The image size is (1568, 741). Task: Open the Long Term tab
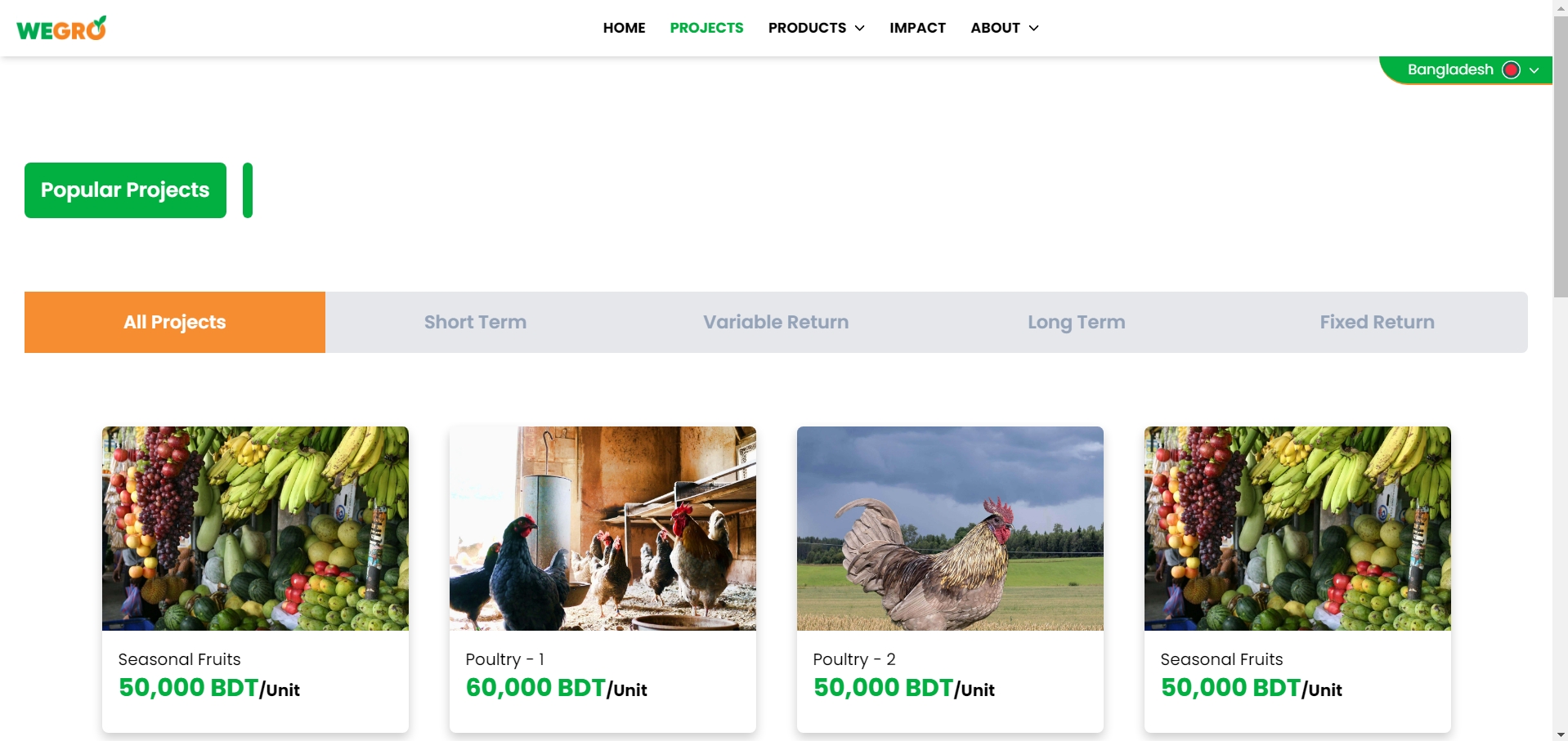1076,322
